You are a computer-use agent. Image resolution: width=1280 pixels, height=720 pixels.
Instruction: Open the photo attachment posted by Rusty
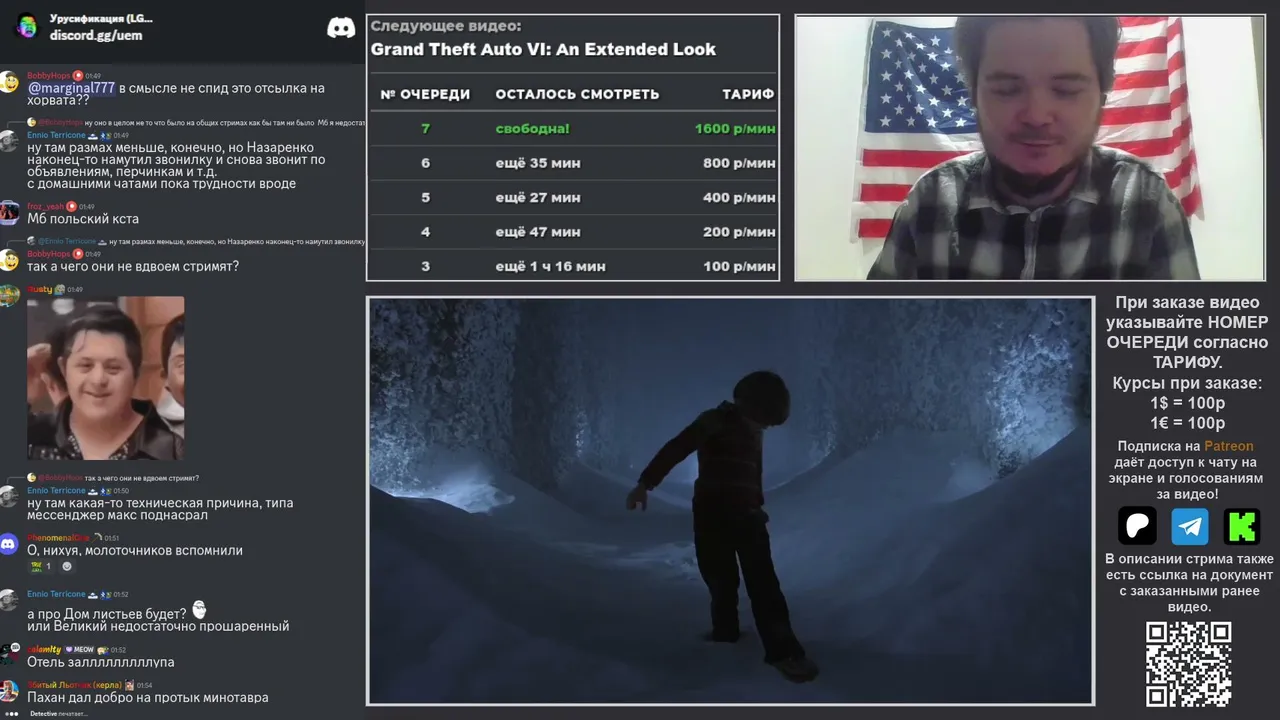click(106, 378)
